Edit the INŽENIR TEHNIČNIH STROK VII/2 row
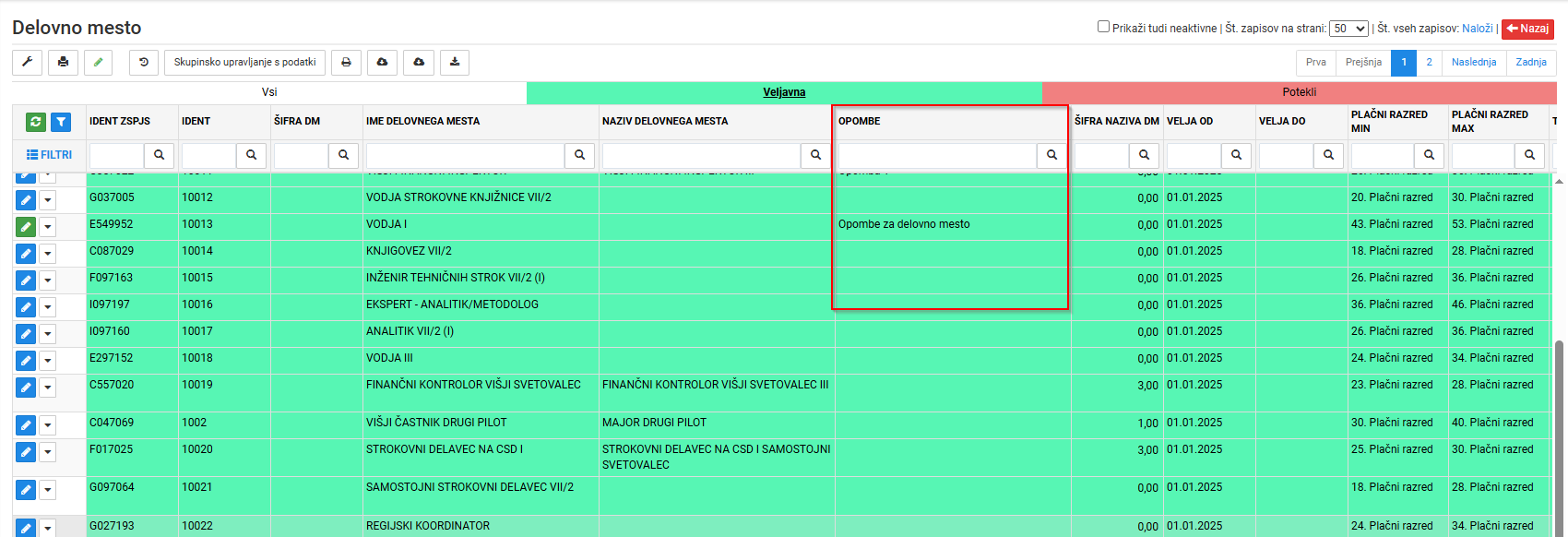 26,280
